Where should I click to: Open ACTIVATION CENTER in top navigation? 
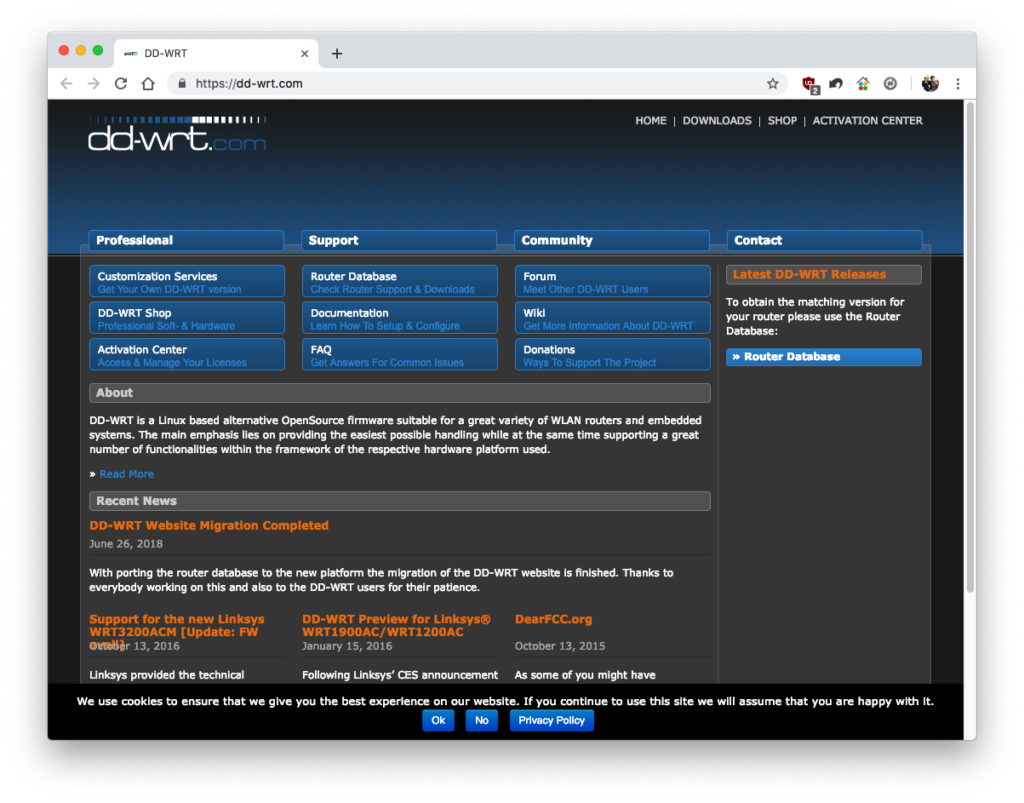(x=867, y=121)
